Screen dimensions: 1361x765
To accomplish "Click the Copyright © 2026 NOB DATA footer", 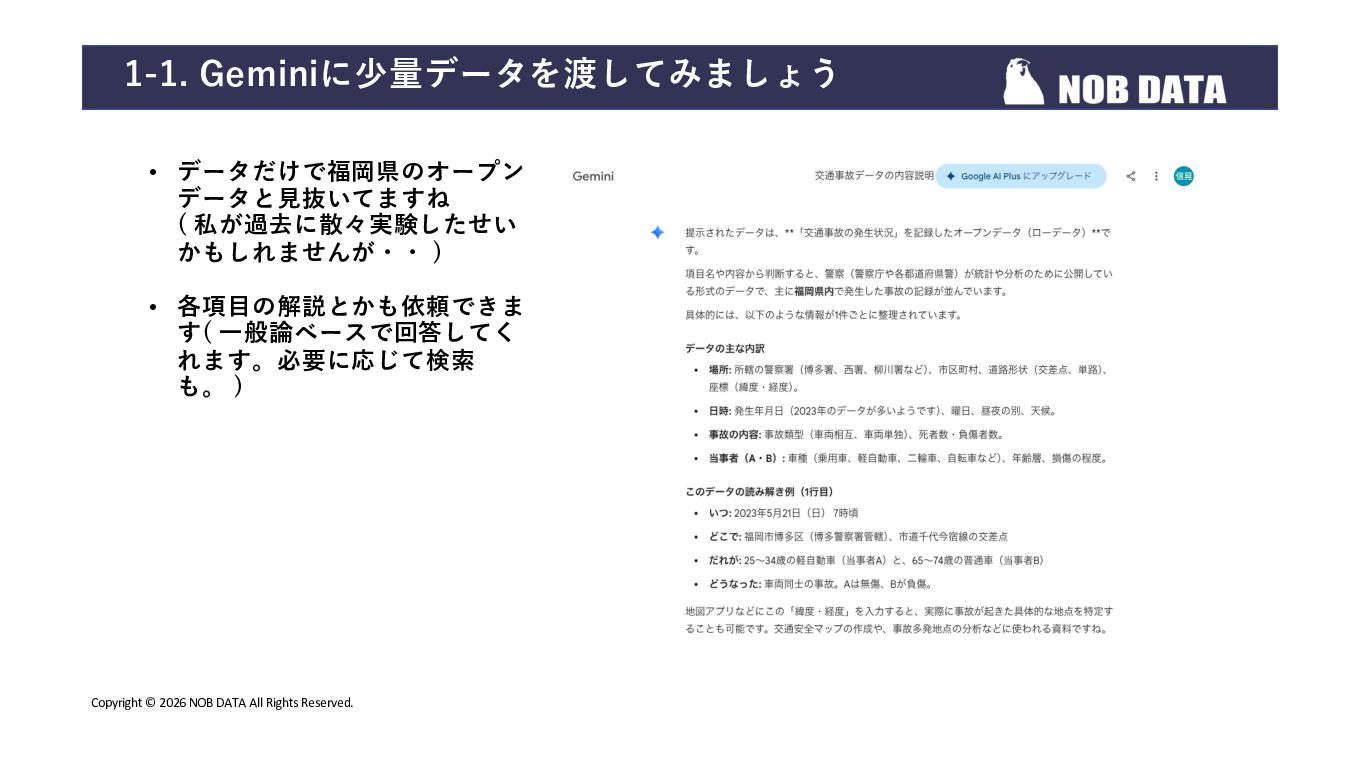I will point(222,703).
